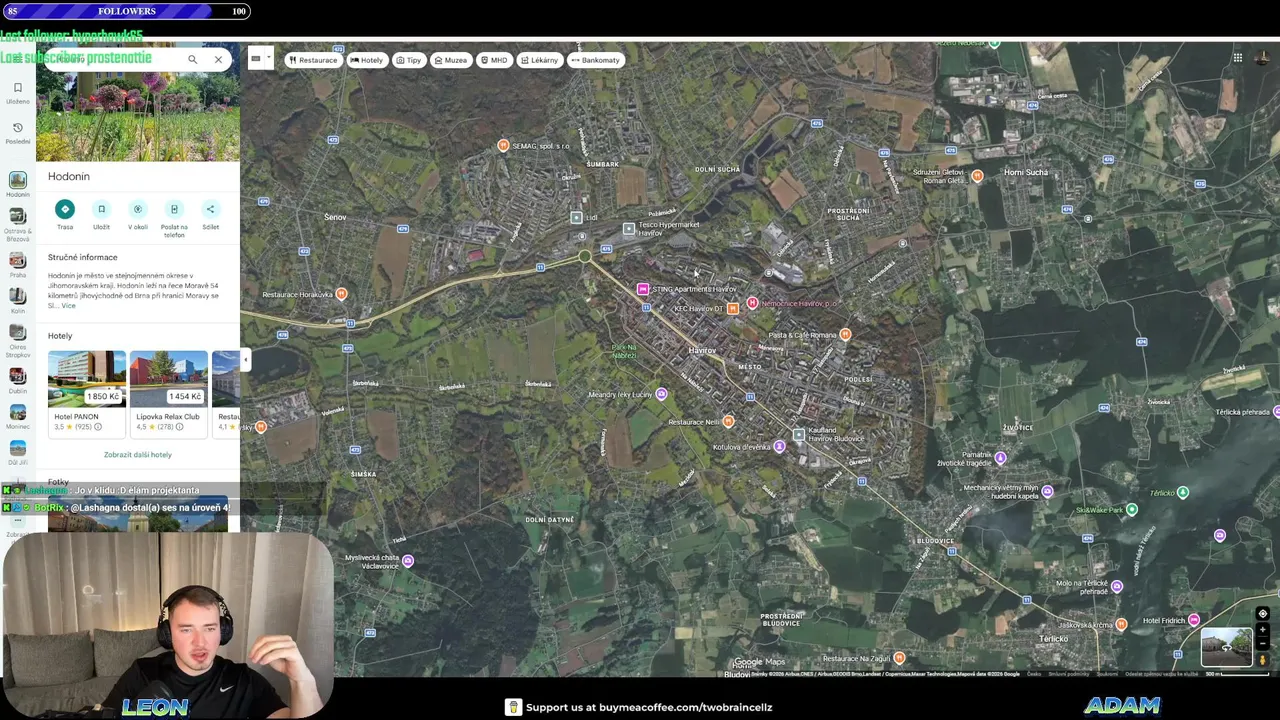
Task: Center map on my location
Action: point(1262,614)
